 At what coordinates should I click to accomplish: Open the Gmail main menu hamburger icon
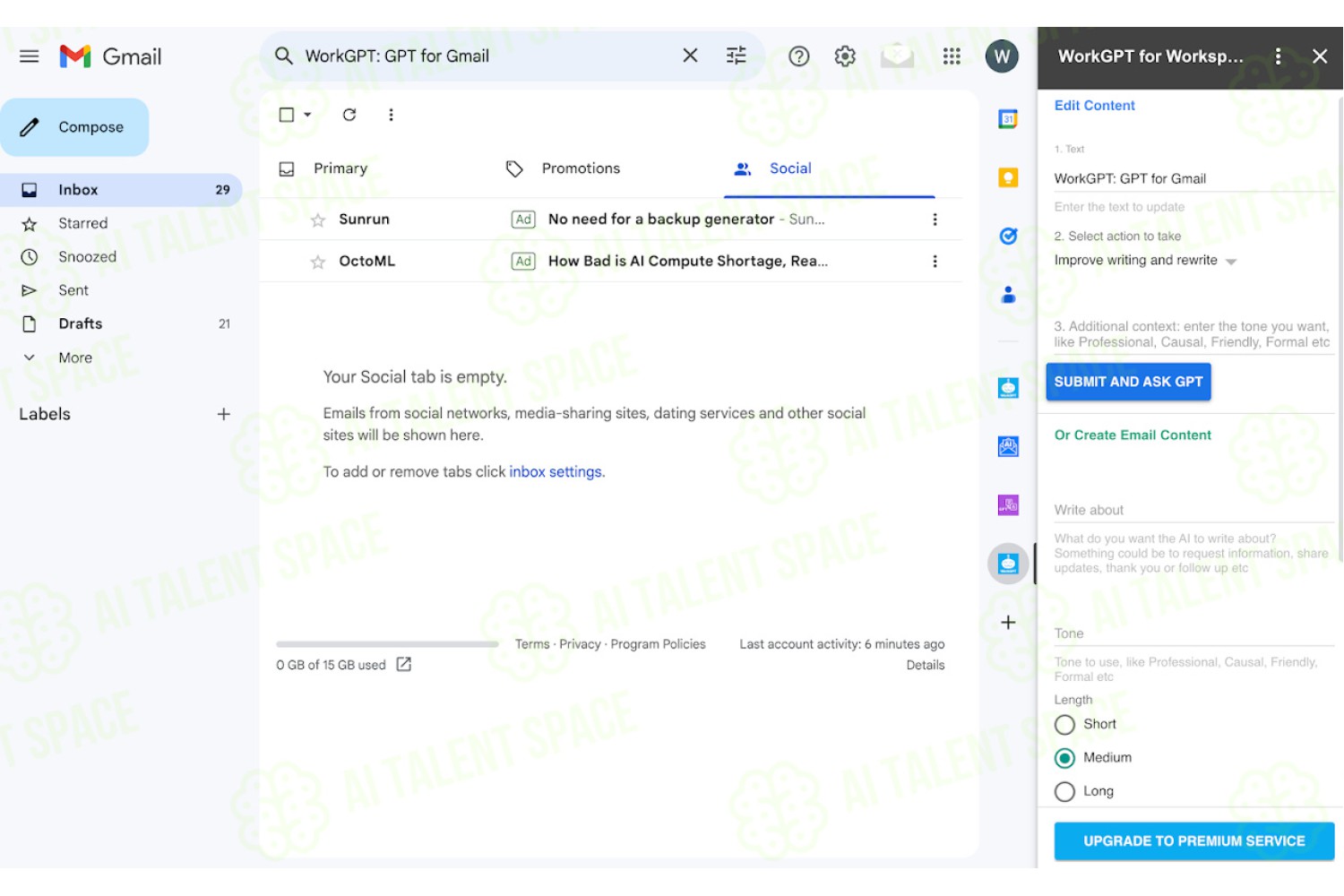point(29,56)
